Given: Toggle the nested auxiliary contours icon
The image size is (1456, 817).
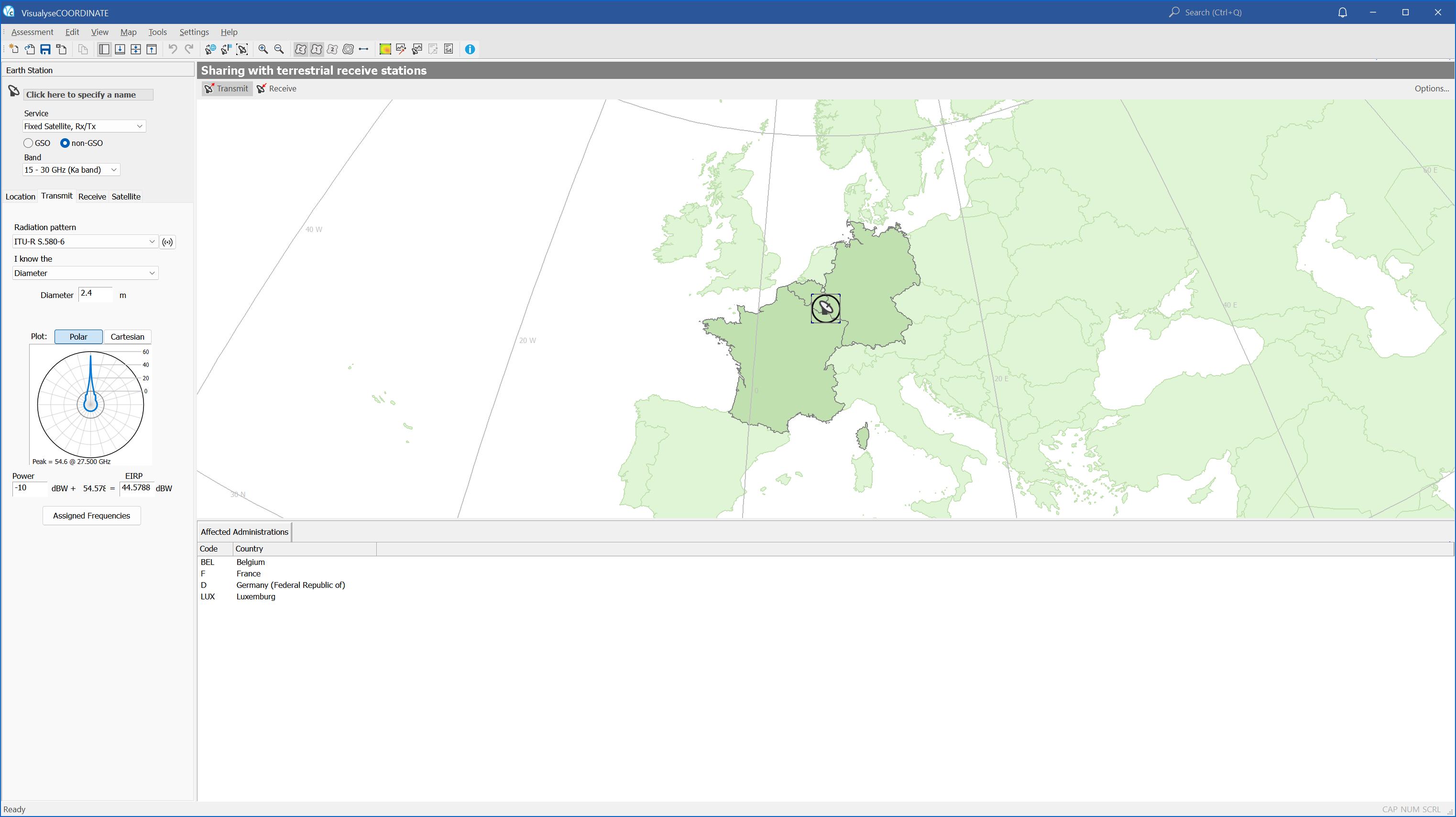Looking at the screenshot, I should click(348, 49).
